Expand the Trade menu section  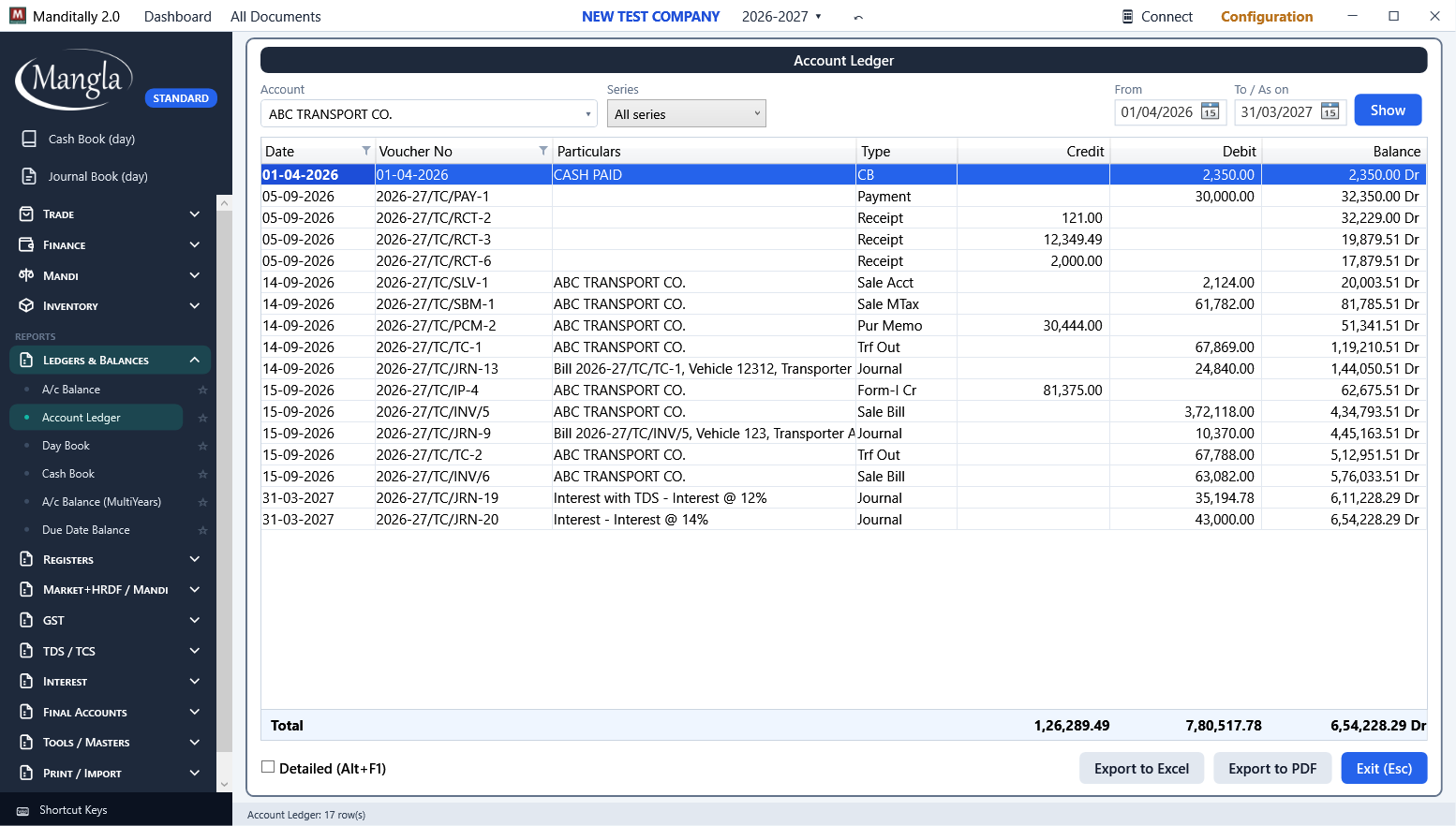pyautogui.click(x=111, y=214)
